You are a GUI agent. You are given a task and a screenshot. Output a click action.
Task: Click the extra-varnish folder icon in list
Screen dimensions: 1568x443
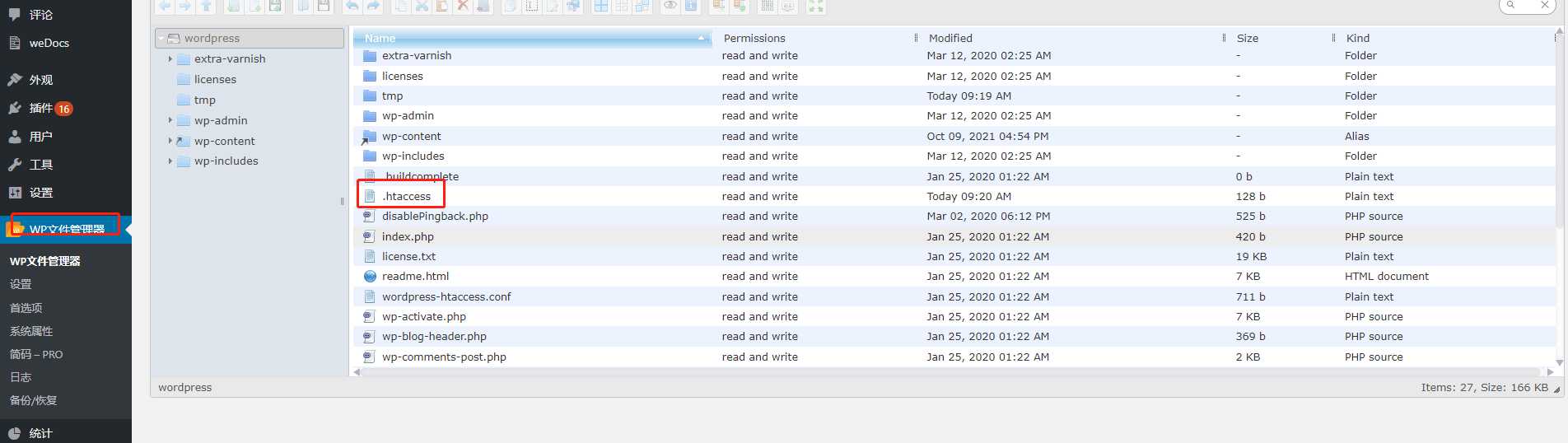(370, 55)
